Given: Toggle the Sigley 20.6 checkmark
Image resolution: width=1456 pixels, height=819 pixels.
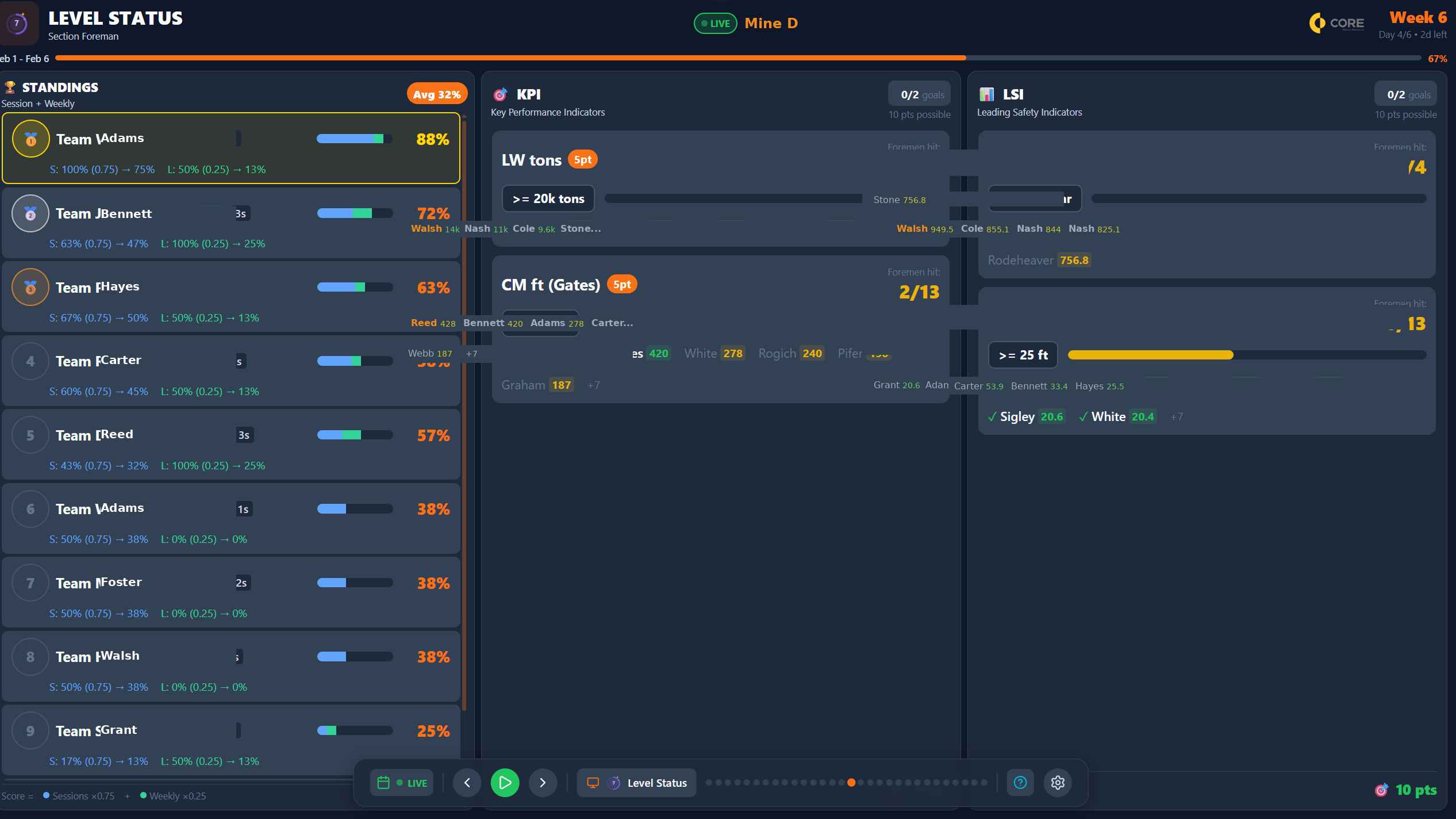Looking at the screenshot, I should [992, 416].
